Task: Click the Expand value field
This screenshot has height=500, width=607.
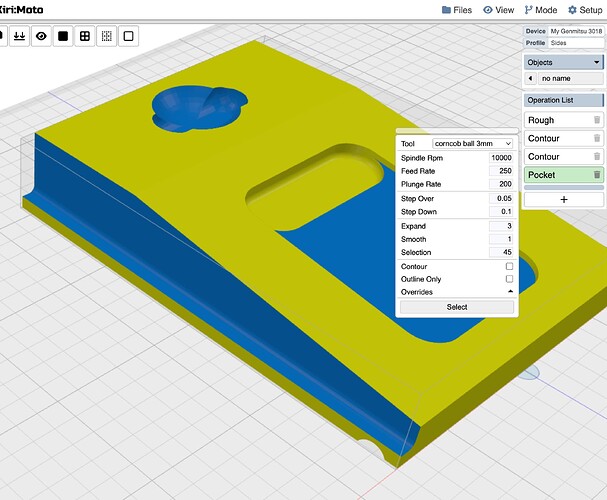Action: coord(501,226)
